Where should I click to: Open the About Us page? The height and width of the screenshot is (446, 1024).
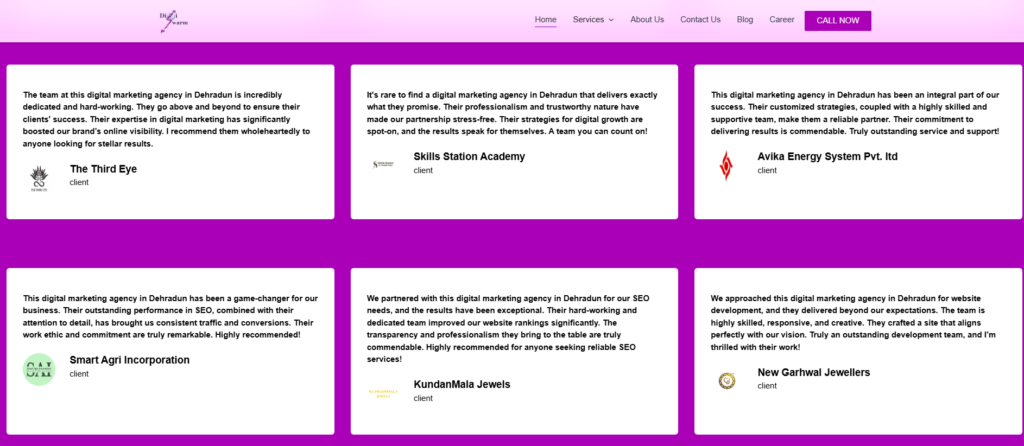click(x=647, y=20)
